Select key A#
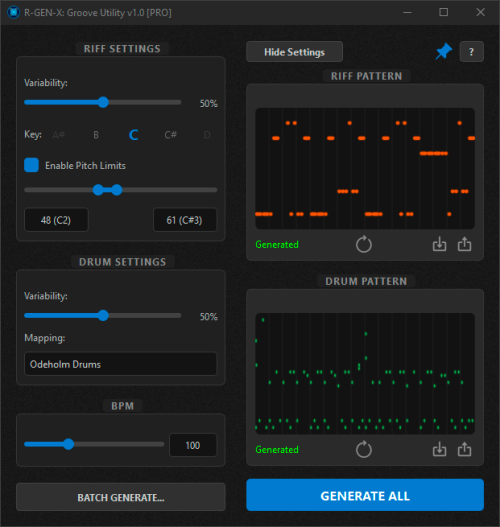Screen dimensions: 500x527 pos(59,135)
